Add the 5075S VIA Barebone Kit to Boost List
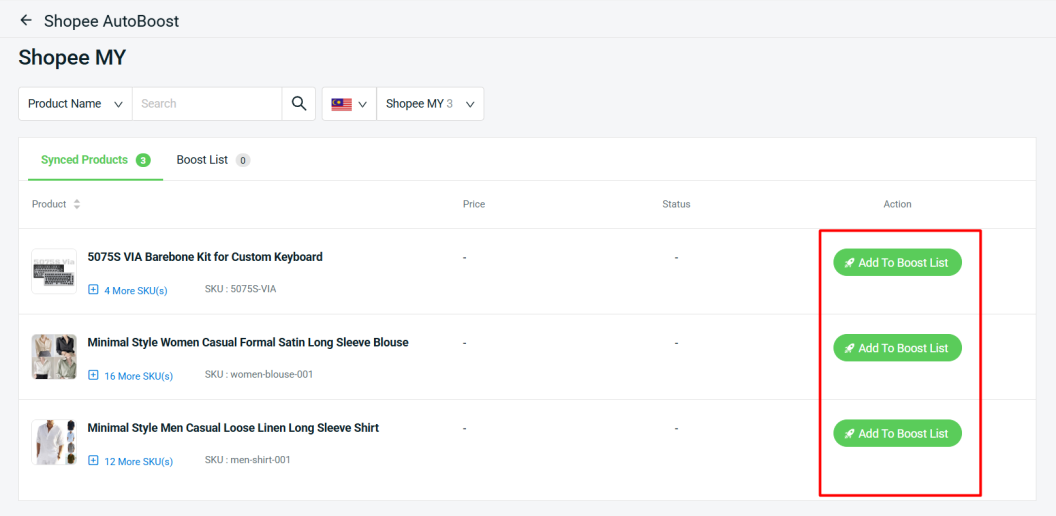1056x516 pixels. [x=897, y=263]
